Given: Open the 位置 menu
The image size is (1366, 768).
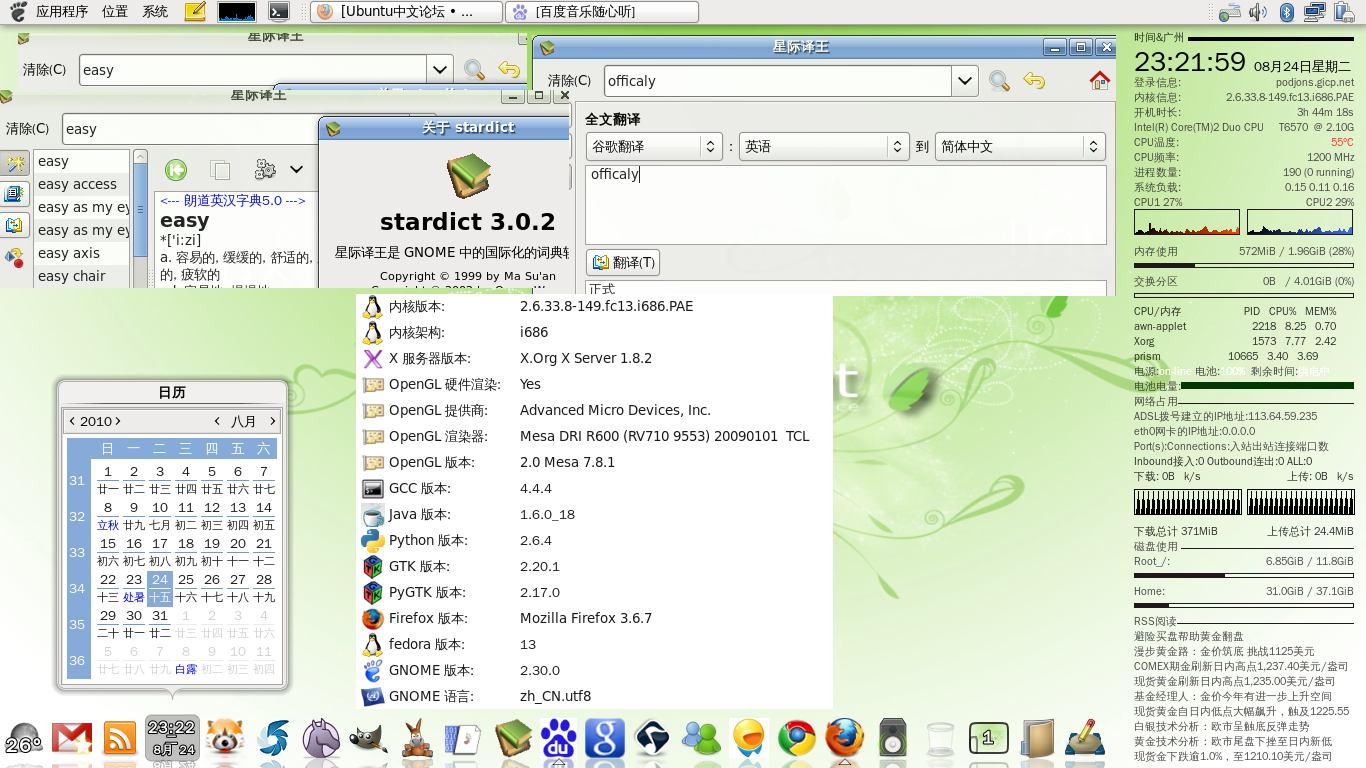Looking at the screenshot, I should pos(115,12).
